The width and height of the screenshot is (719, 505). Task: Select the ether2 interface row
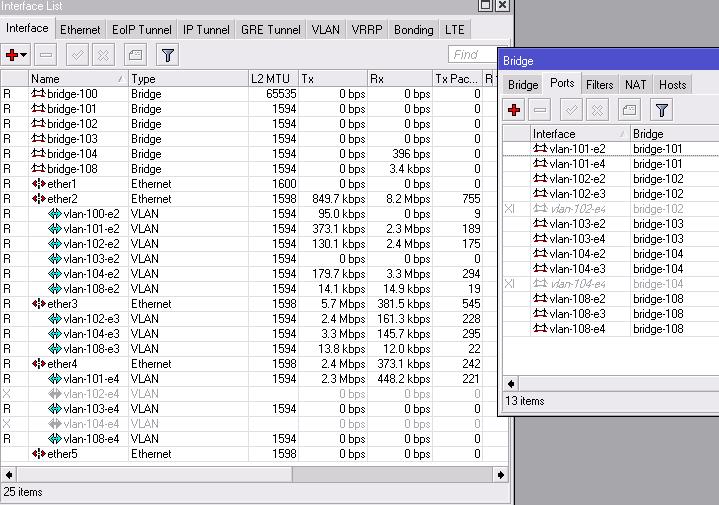(61, 199)
